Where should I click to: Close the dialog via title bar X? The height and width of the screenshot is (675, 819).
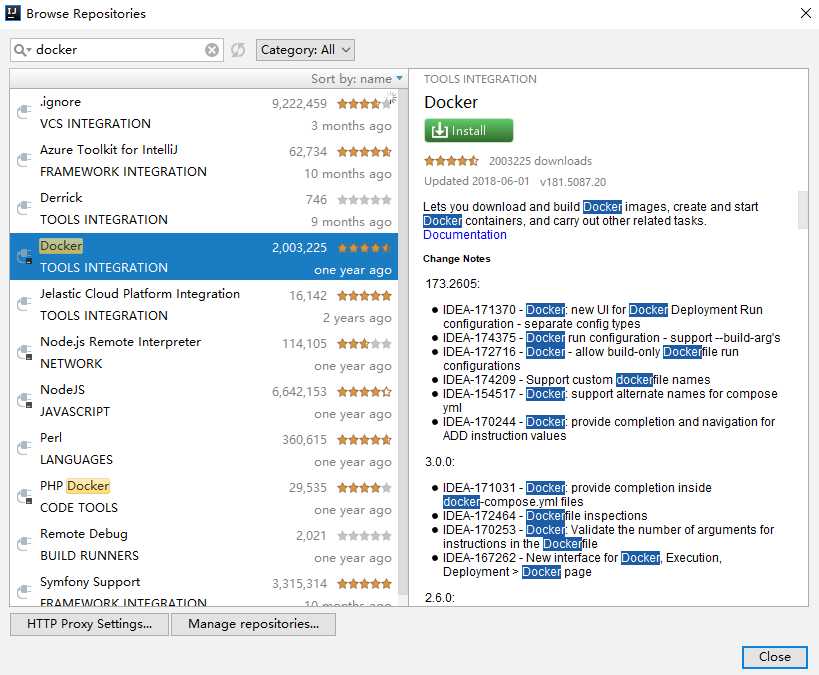point(806,13)
